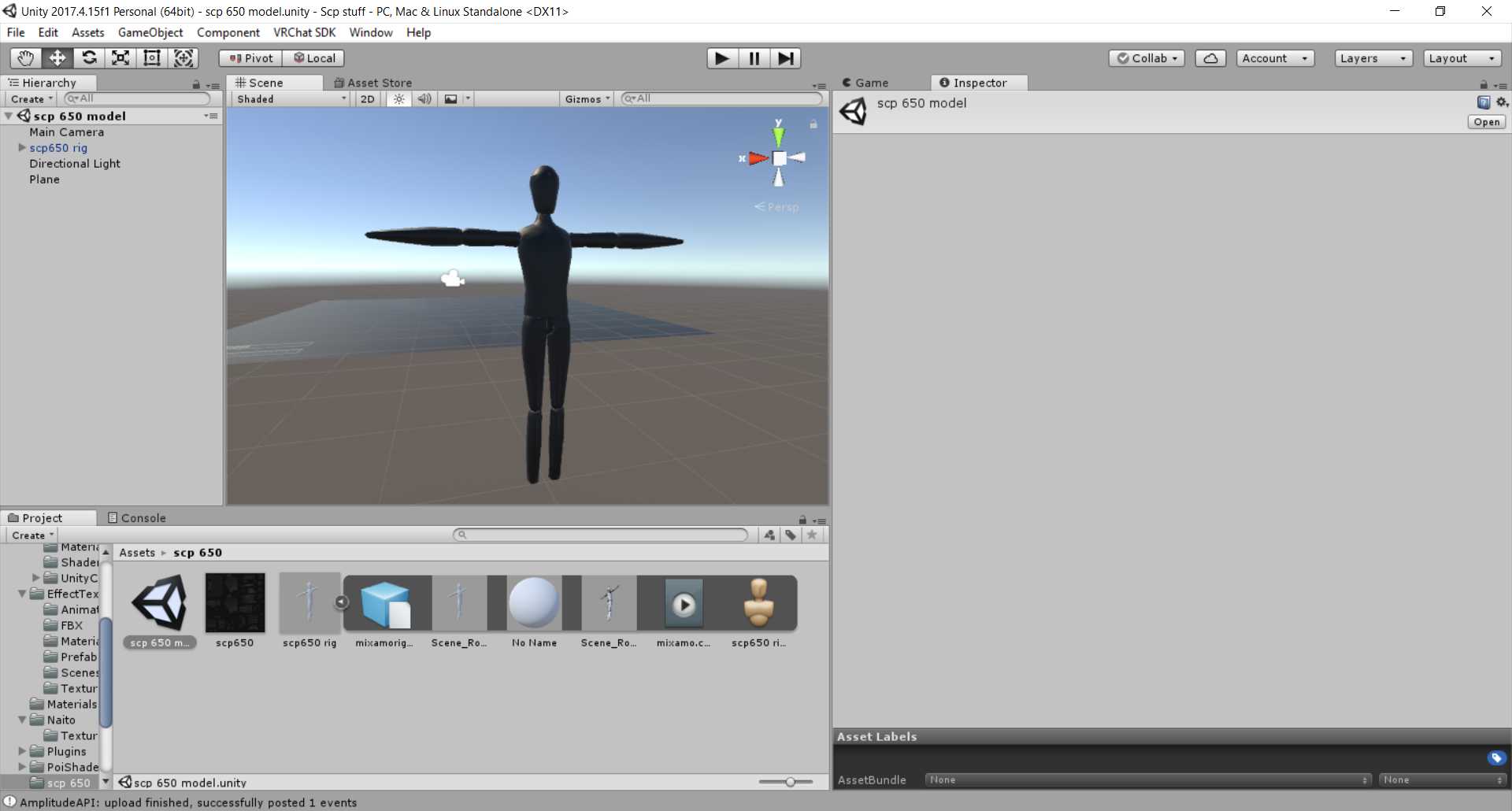Expand the scp650 rig hierarchy item
The image size is (1512, 811).
[22, 148]
